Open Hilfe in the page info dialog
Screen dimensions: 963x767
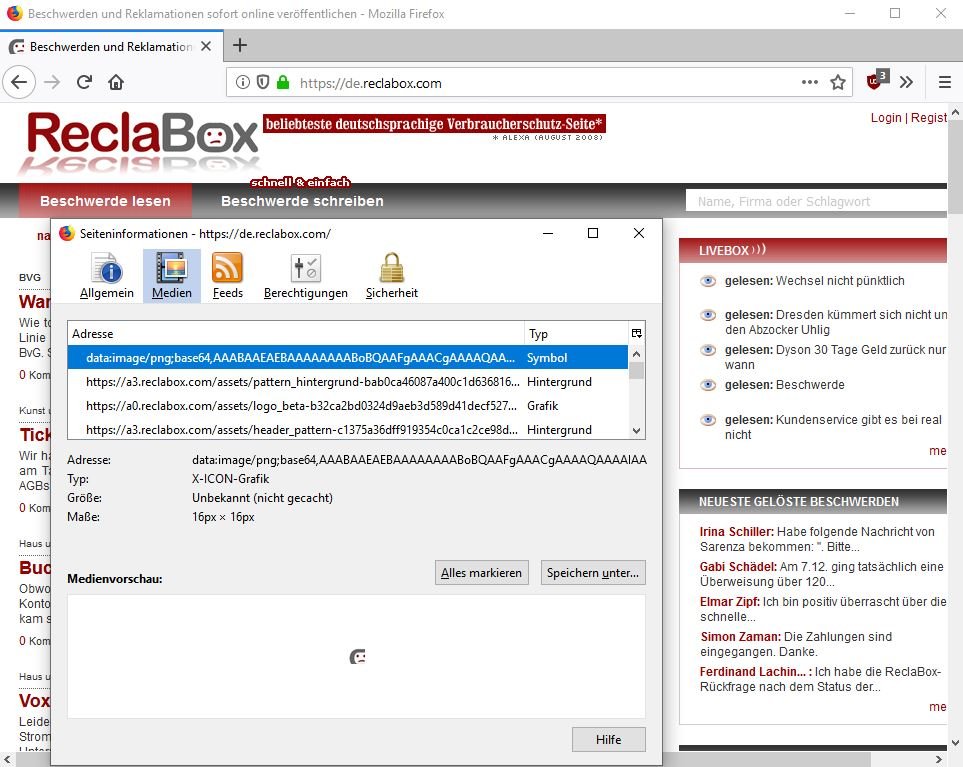(x=609, y=739)
